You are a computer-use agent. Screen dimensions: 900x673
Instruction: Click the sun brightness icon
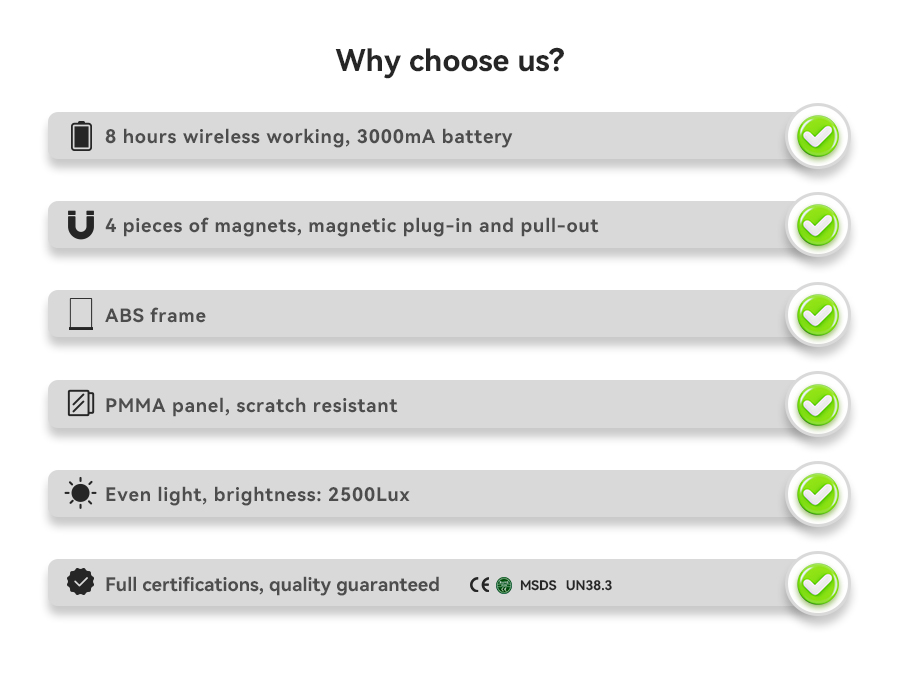point(81,494)
